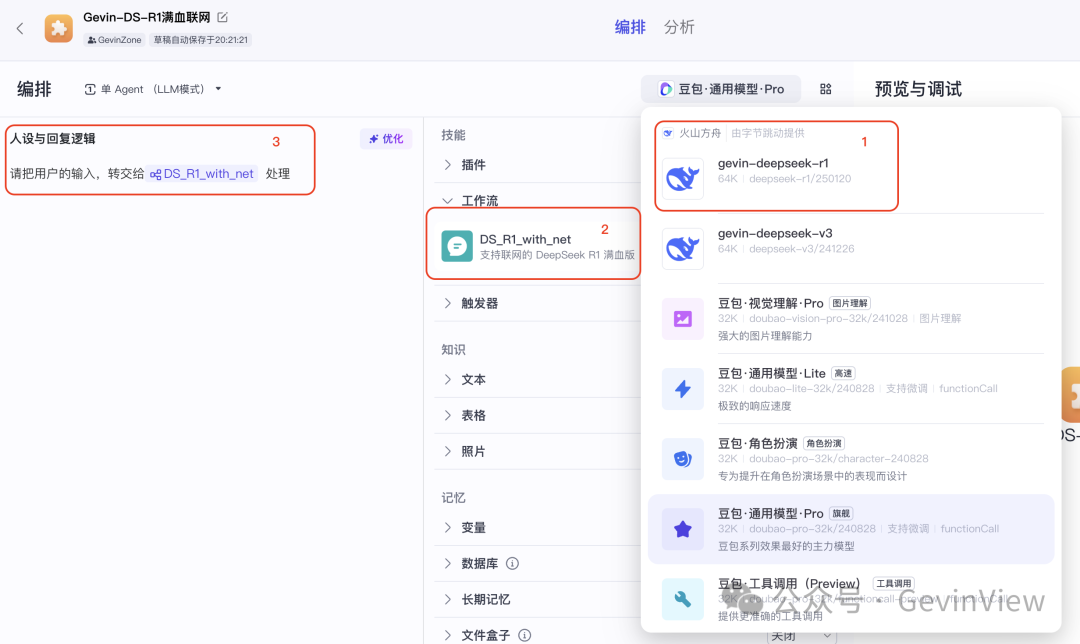1080x644 pixels.
Task: Open the grid icon beside the model selector
Action: click(x=825, y=88)
